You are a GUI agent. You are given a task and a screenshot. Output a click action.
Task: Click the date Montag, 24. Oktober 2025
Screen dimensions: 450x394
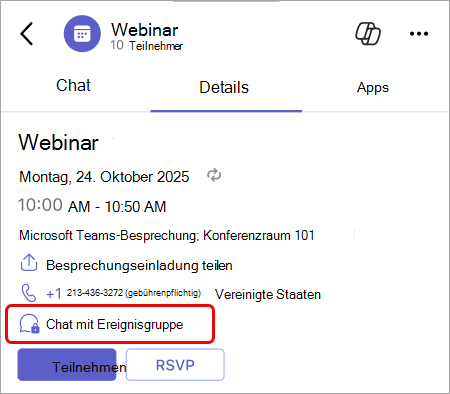[x=104, y=177]
